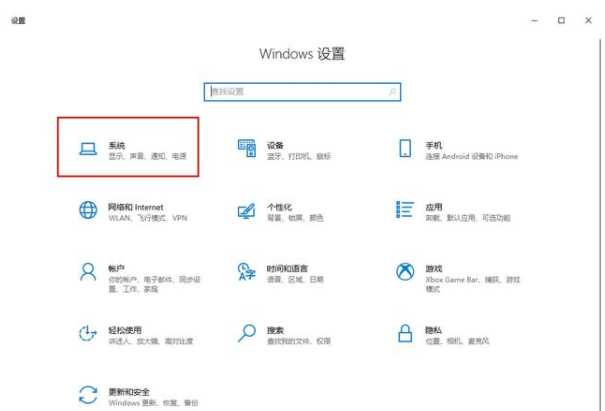Click the Windows 更新、恢复、备份 description
This screenshot has height=411, width=605.
(x=153, y=403)
